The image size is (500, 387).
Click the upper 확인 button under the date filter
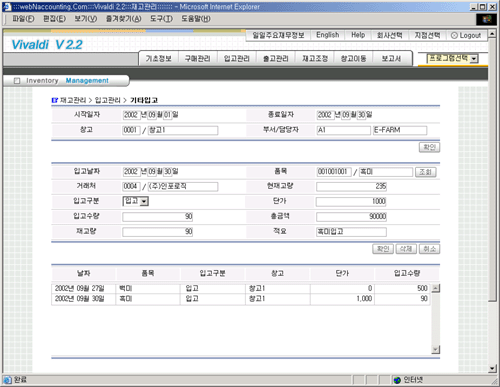pos(429,147)
